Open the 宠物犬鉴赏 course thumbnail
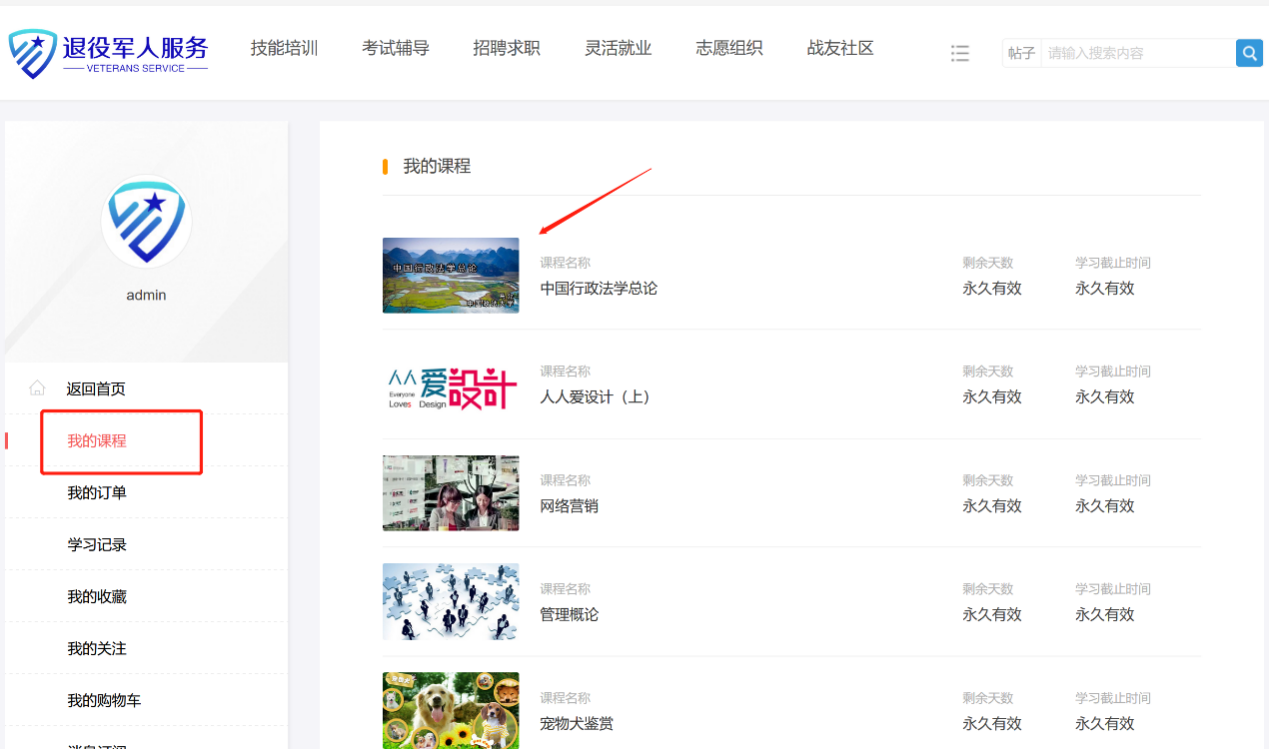The image size is (1269, 749). (x=451, y=710)
